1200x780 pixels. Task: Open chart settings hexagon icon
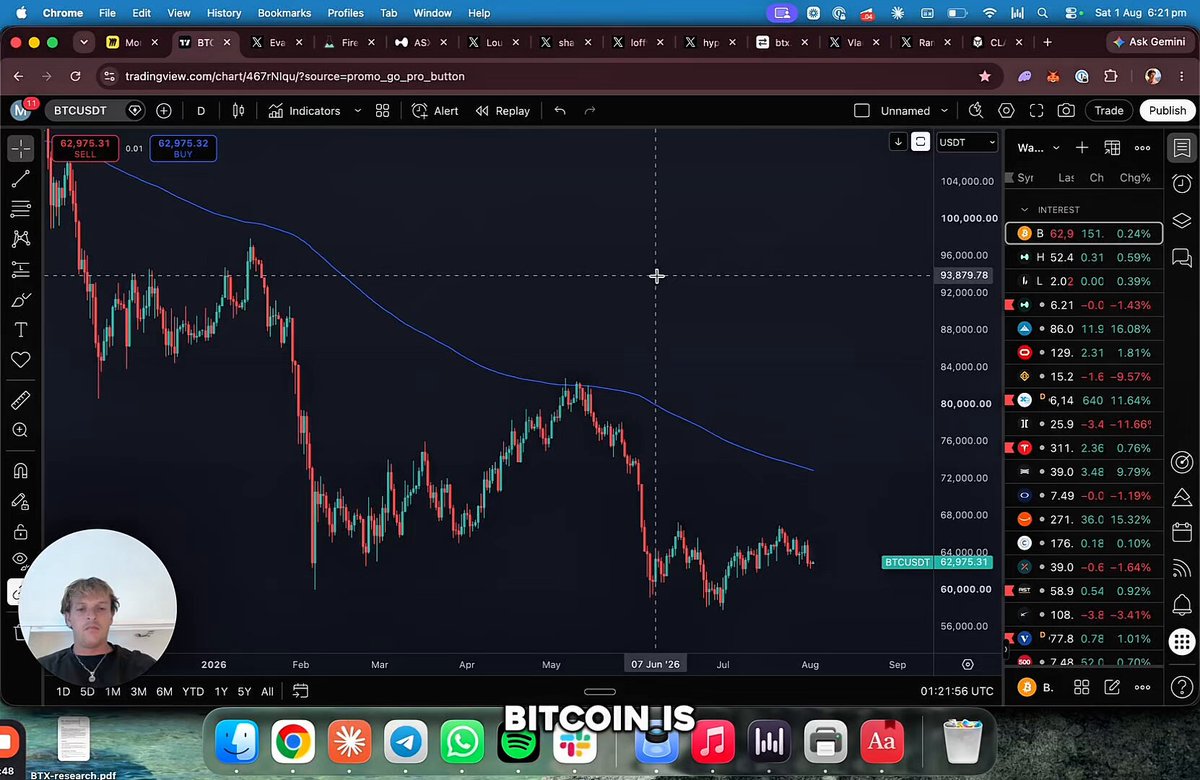pyautogui.click(x=1006, y=111)
